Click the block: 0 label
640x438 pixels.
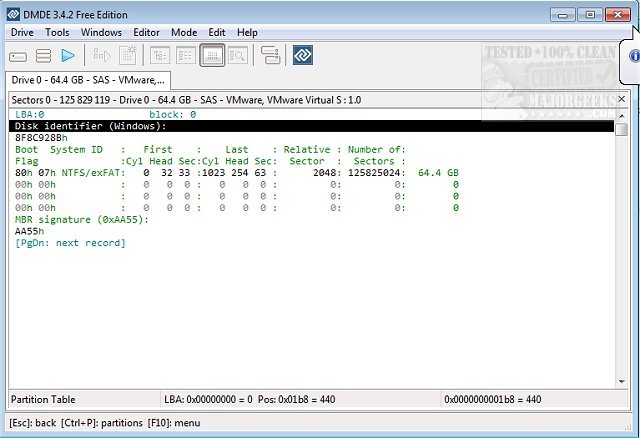tap(173, 115)
